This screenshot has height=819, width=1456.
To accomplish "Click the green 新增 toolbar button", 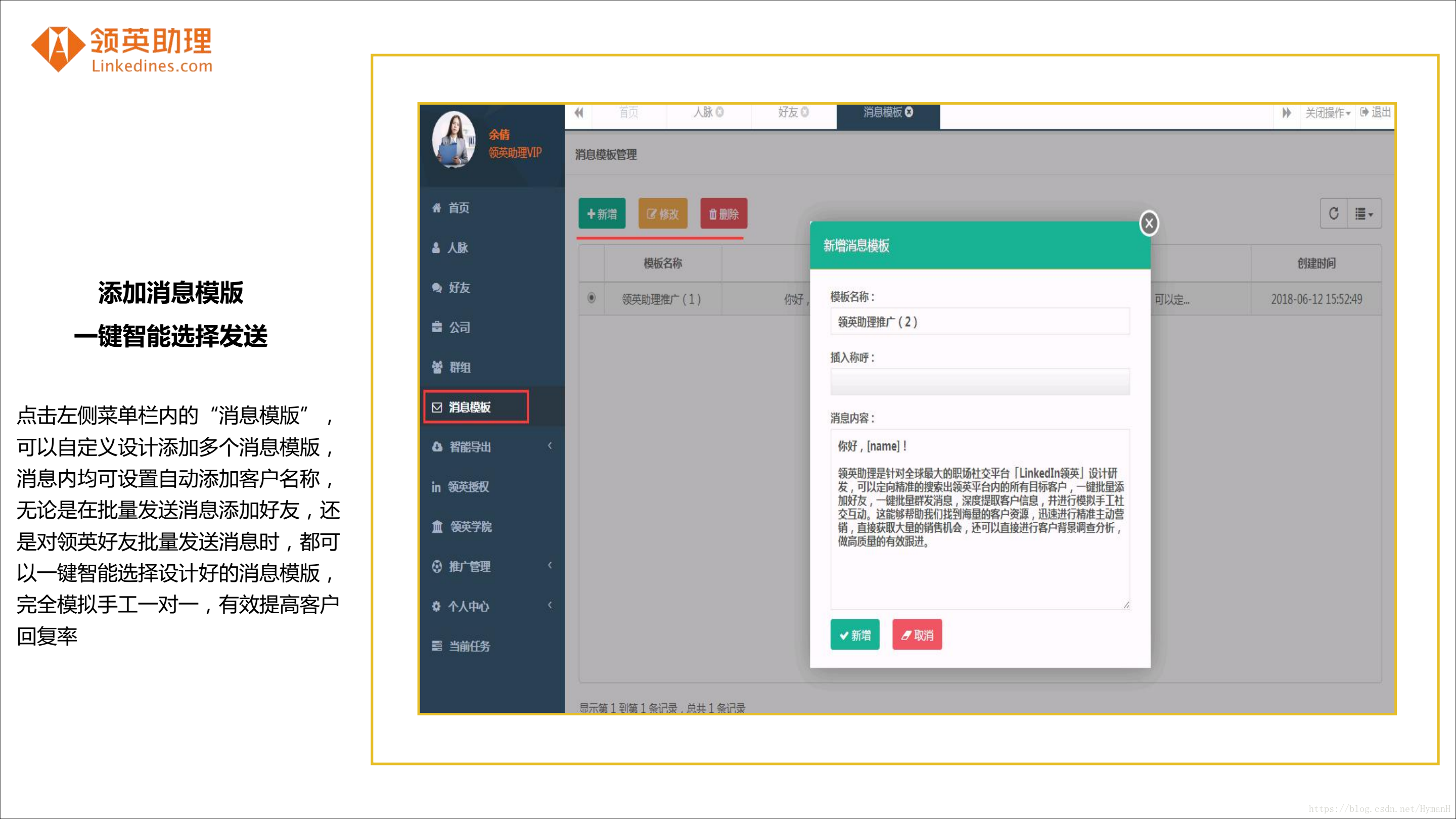I will click(602, 214).
